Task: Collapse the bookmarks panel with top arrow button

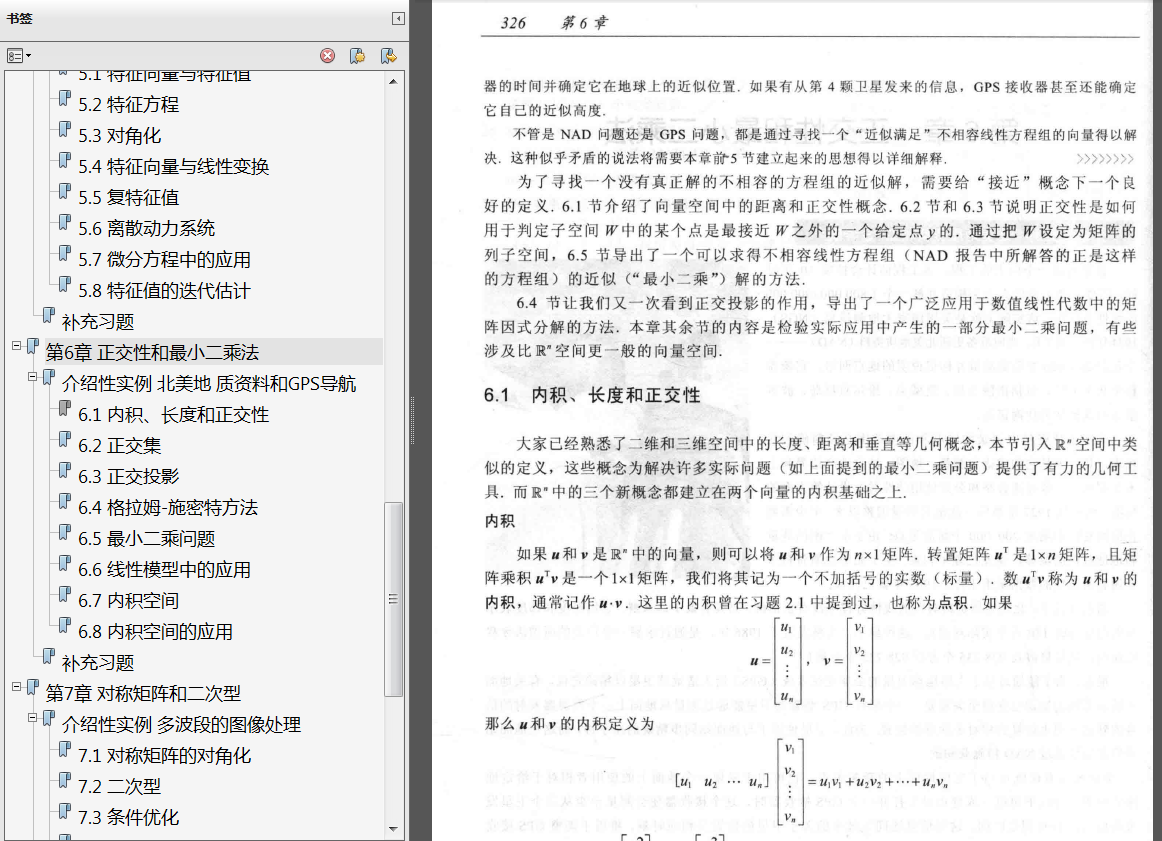Action: [x=398, y=19]
